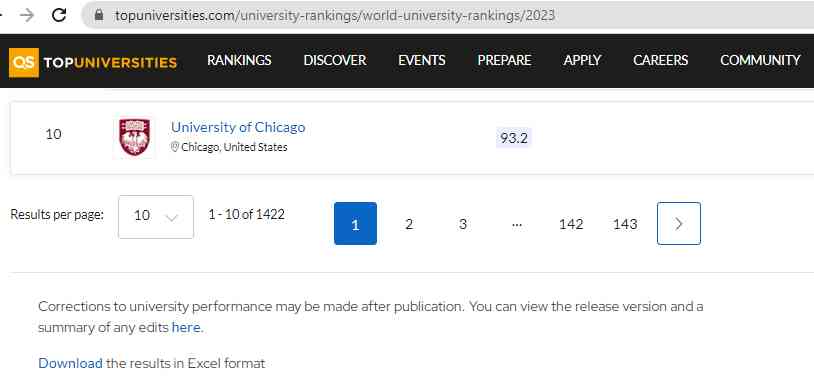This screenshot has height=380, width=814.
Task: Click the QS TopUniversities logo
Action: tap(93, 62)
